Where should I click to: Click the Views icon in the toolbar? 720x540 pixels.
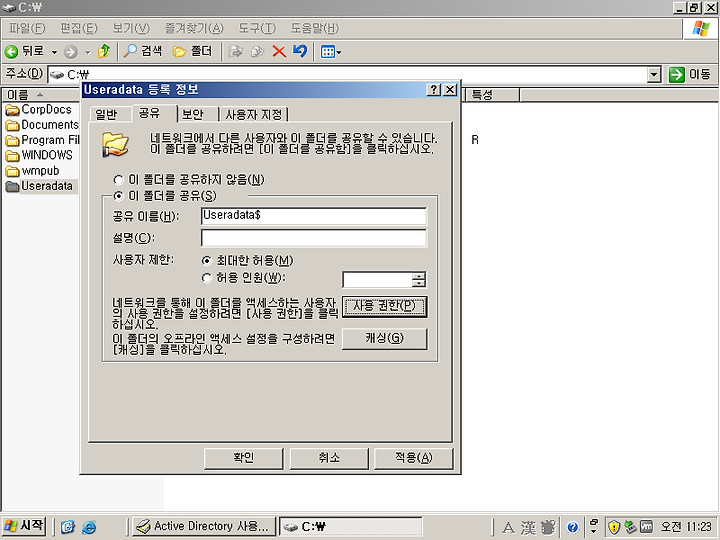tap(328, 51)
